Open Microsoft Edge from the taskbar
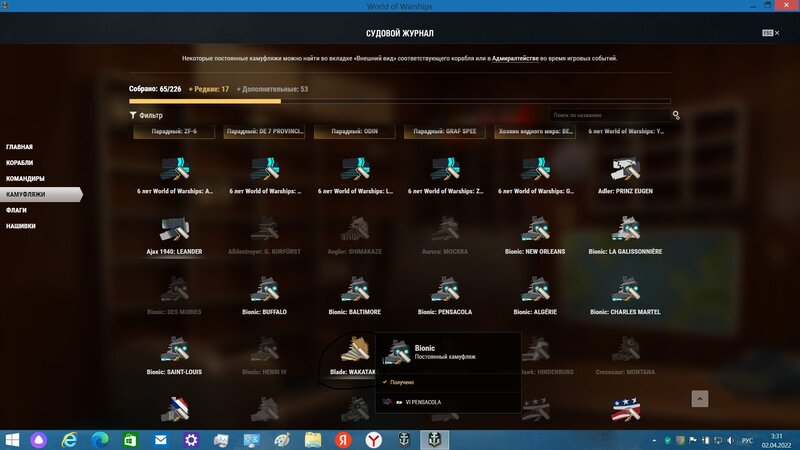Viewport: 800px width, 450px height. tap(99, 440)
